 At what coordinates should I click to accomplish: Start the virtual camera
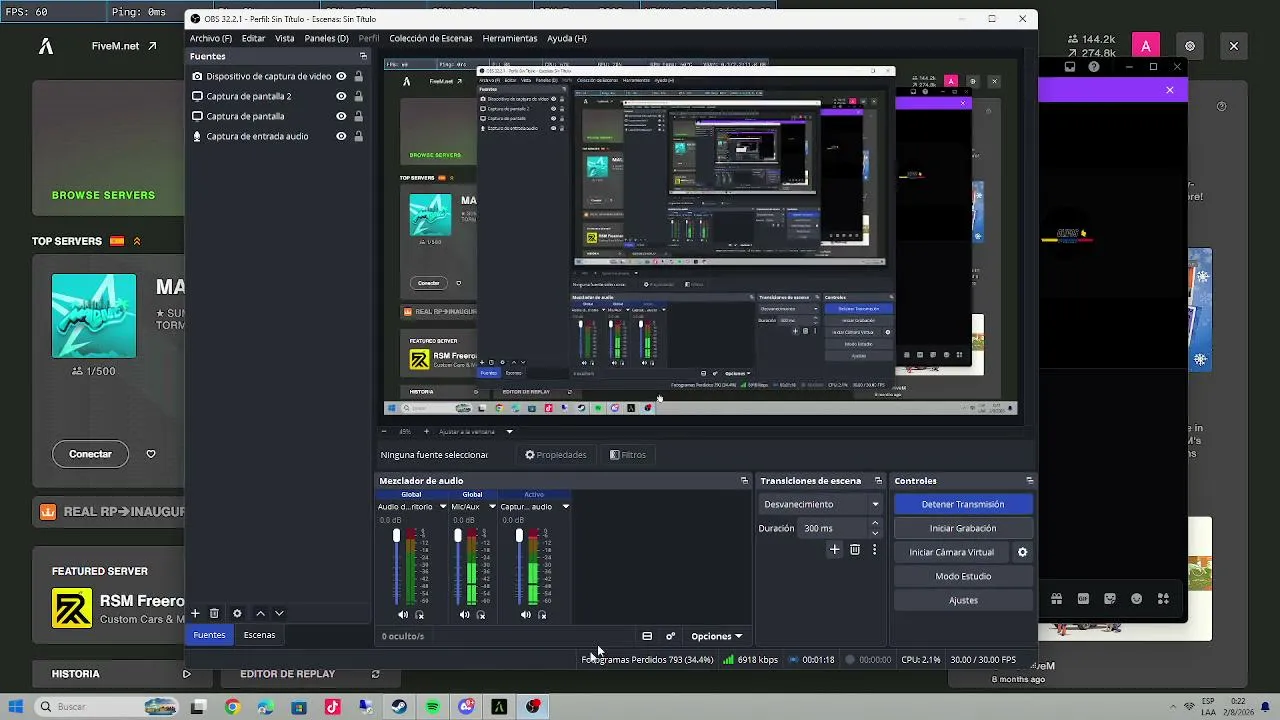point(951,552)
